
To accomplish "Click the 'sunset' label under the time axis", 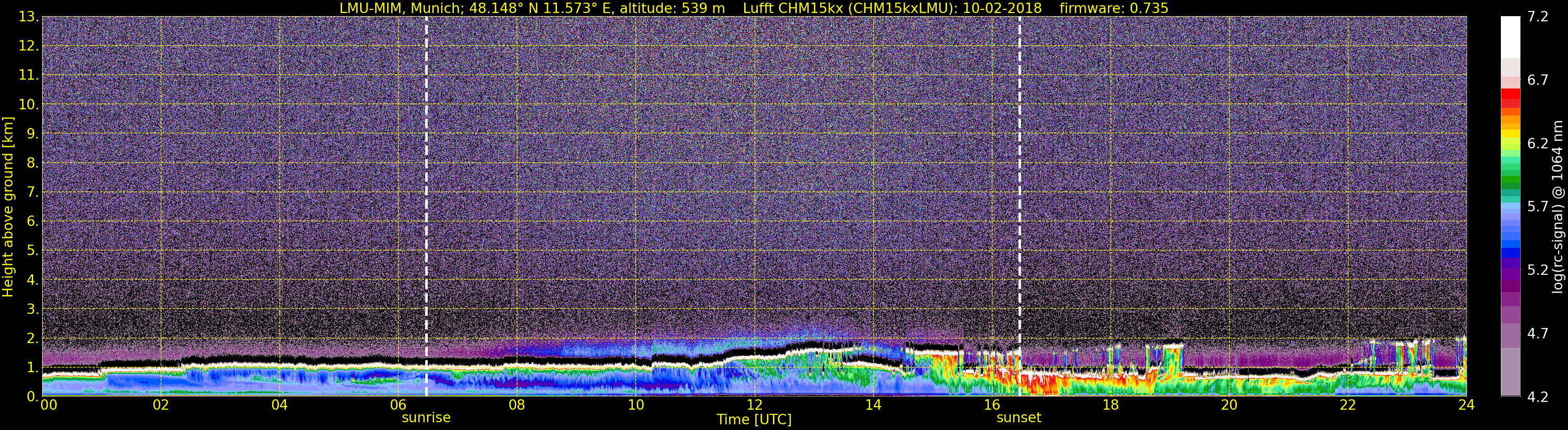I will (x=1019, y=417).
